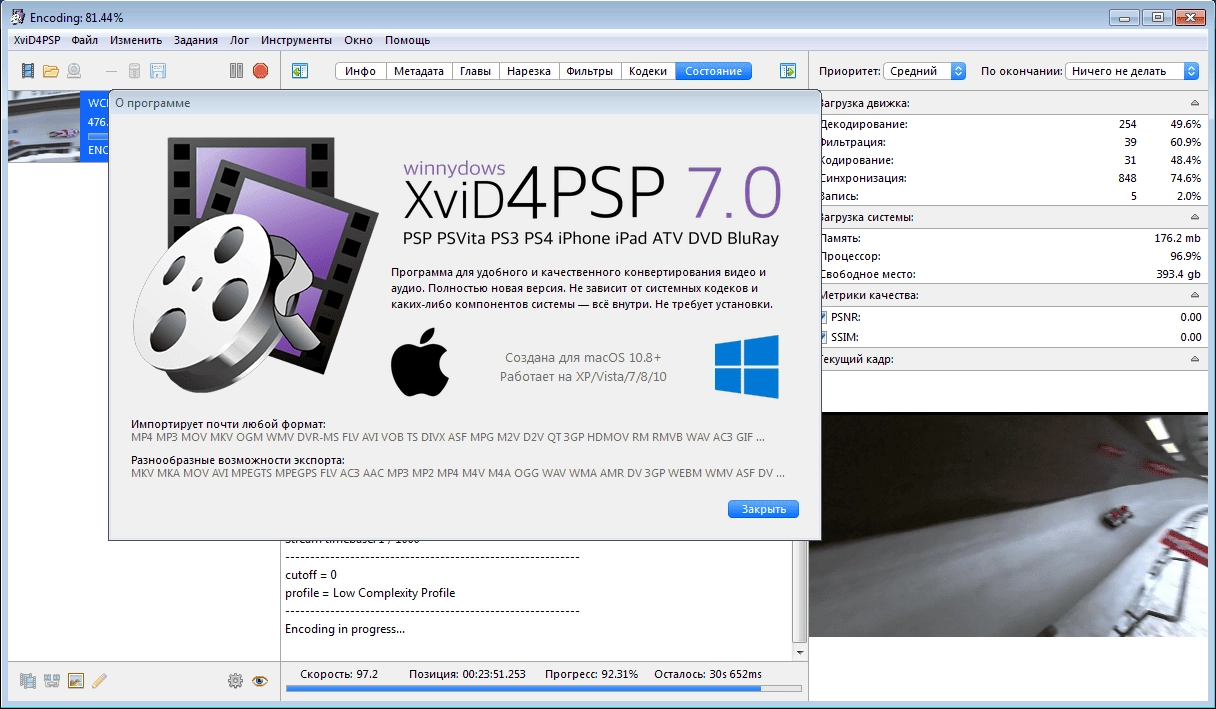Stop encoding with the red button
Viewport: 1216px width, 709px height.
(260, 71)
